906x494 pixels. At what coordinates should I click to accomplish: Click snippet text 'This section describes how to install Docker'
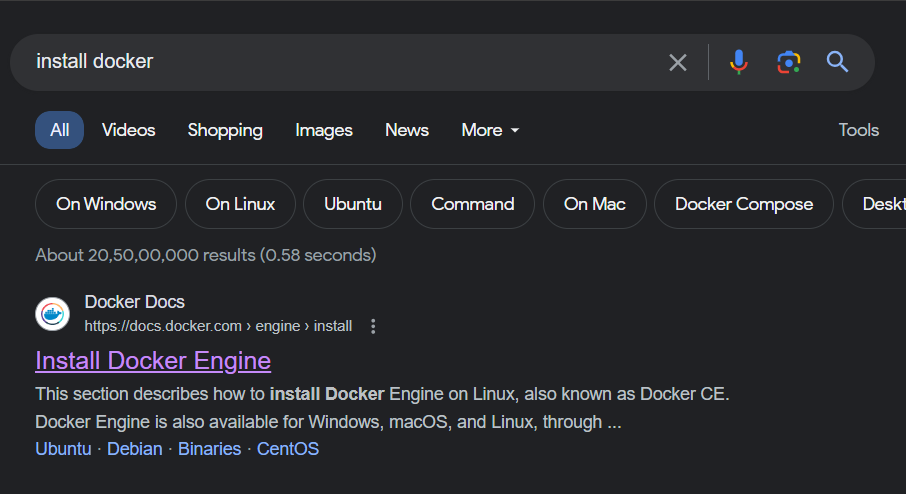(x=210, y=394)
